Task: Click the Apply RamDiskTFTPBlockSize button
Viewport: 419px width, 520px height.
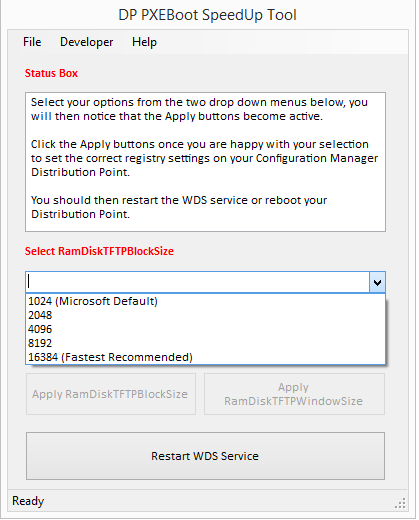Action: pyautogui.click(x=111, y=394)
